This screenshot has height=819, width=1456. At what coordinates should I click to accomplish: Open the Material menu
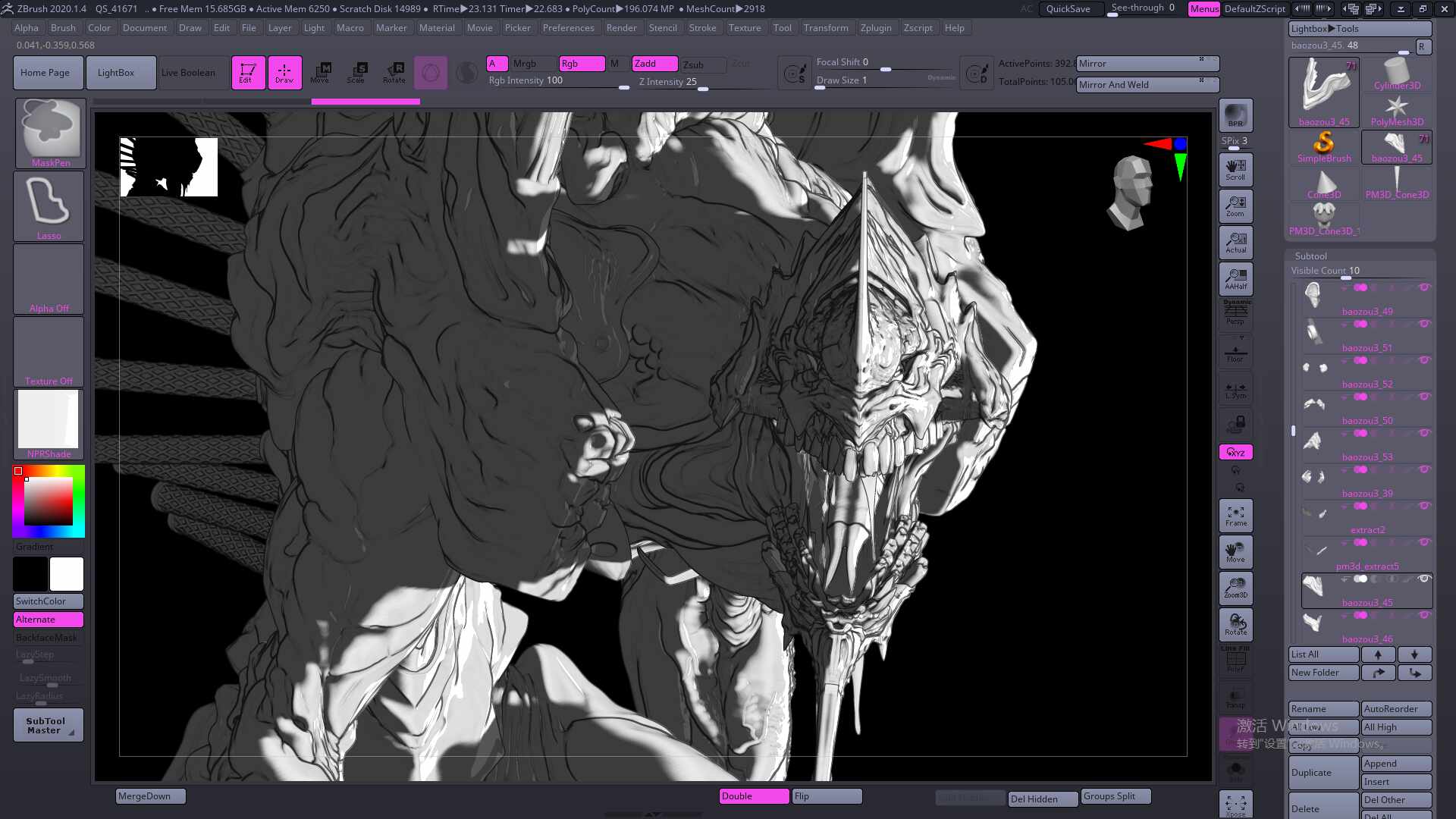point(437,28)
